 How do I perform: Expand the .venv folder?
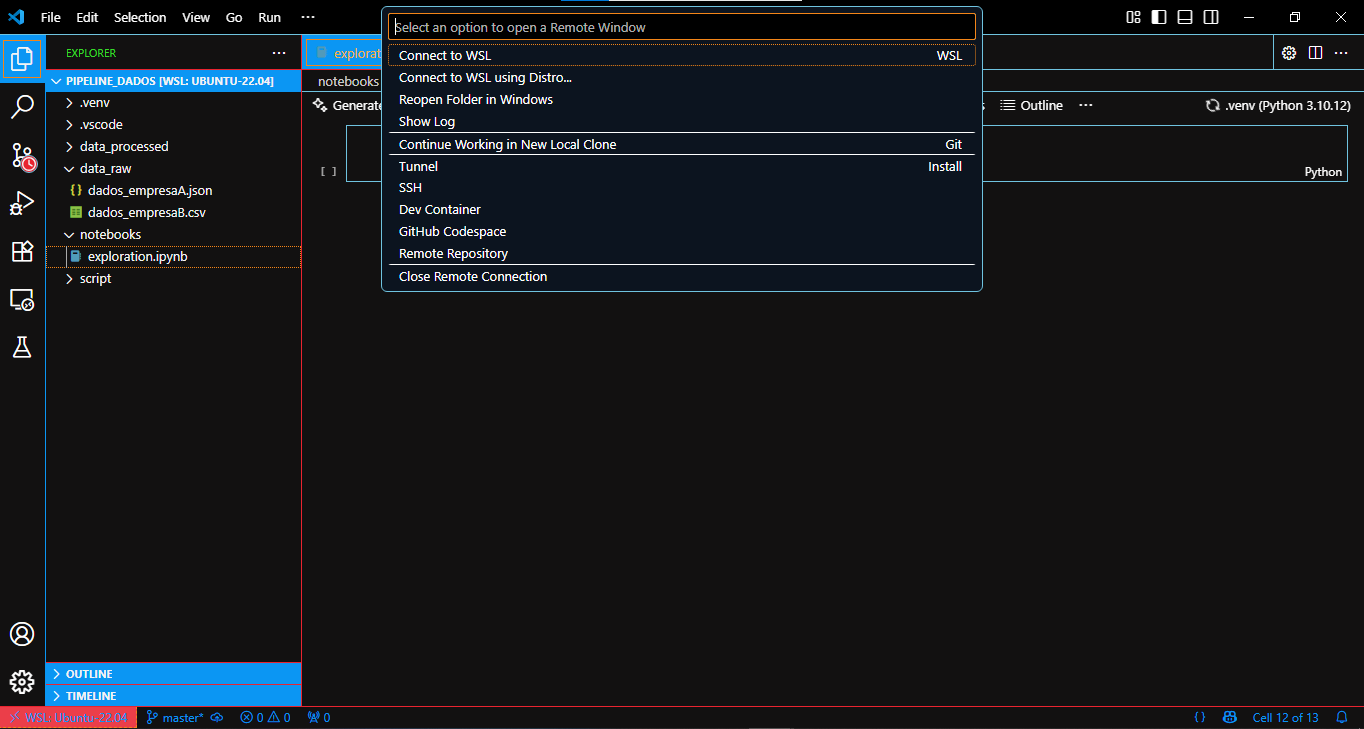click(x=173, y=102)
